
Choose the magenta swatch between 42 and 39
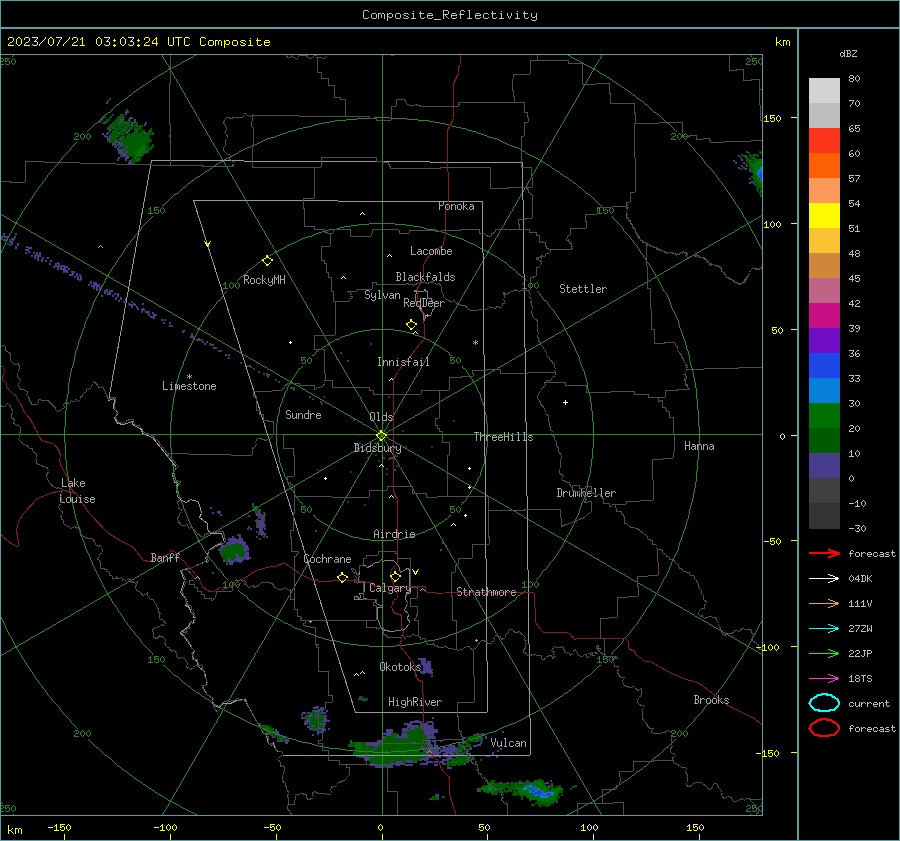pos(824,315)
